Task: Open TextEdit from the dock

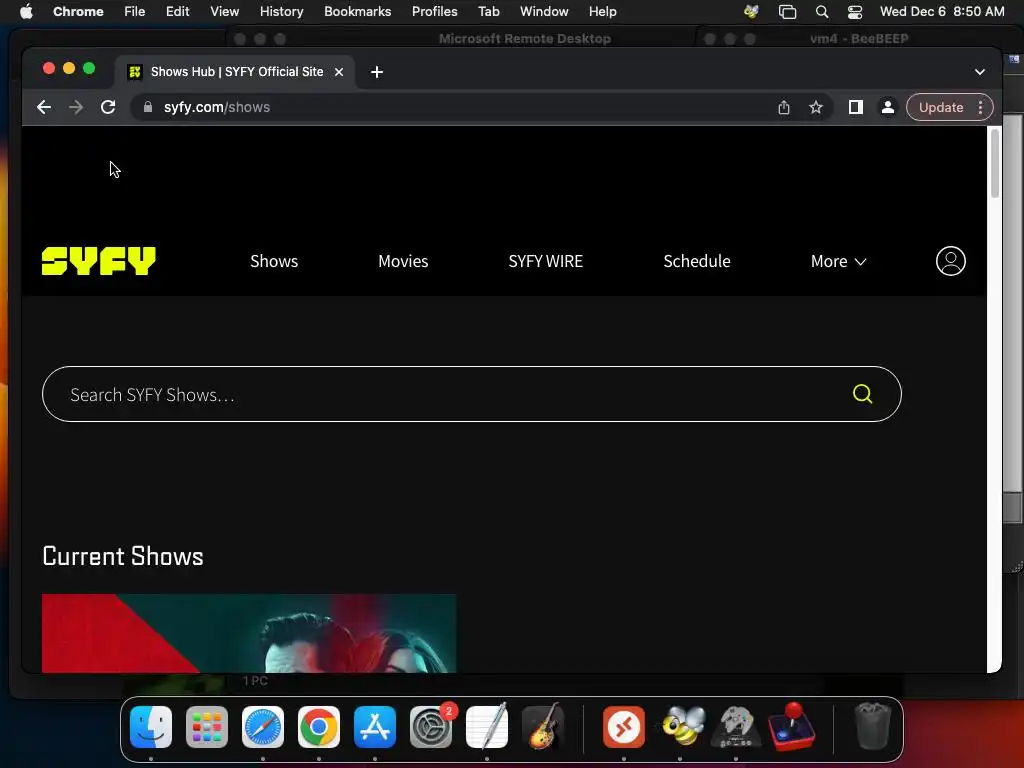Action: (x=487, y=727)
